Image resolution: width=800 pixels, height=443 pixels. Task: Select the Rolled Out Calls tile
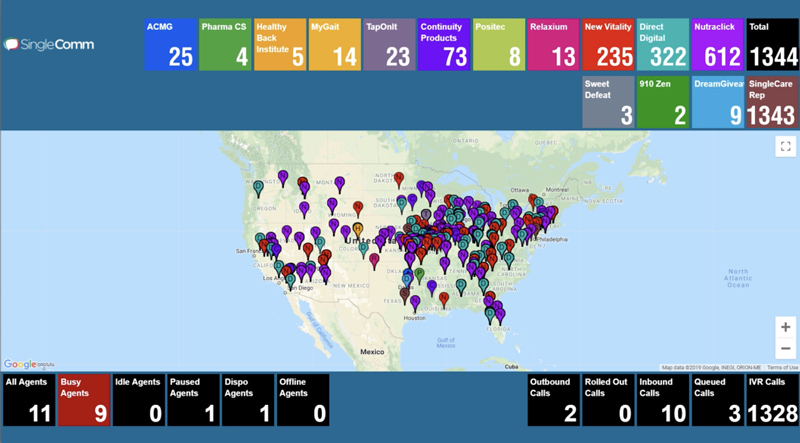[x=608, y=400]
